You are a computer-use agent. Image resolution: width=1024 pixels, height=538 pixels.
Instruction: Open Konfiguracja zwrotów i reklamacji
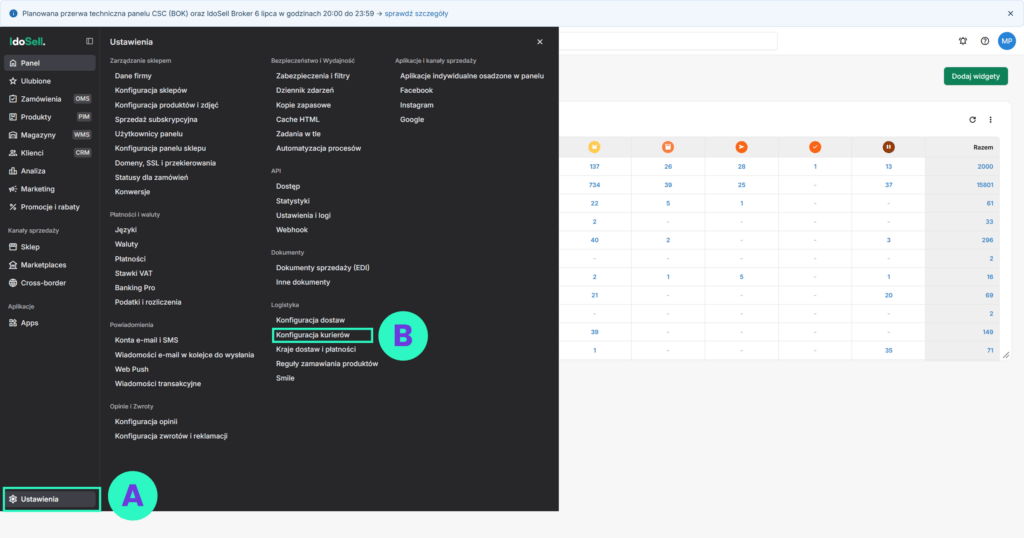point(171,436)
